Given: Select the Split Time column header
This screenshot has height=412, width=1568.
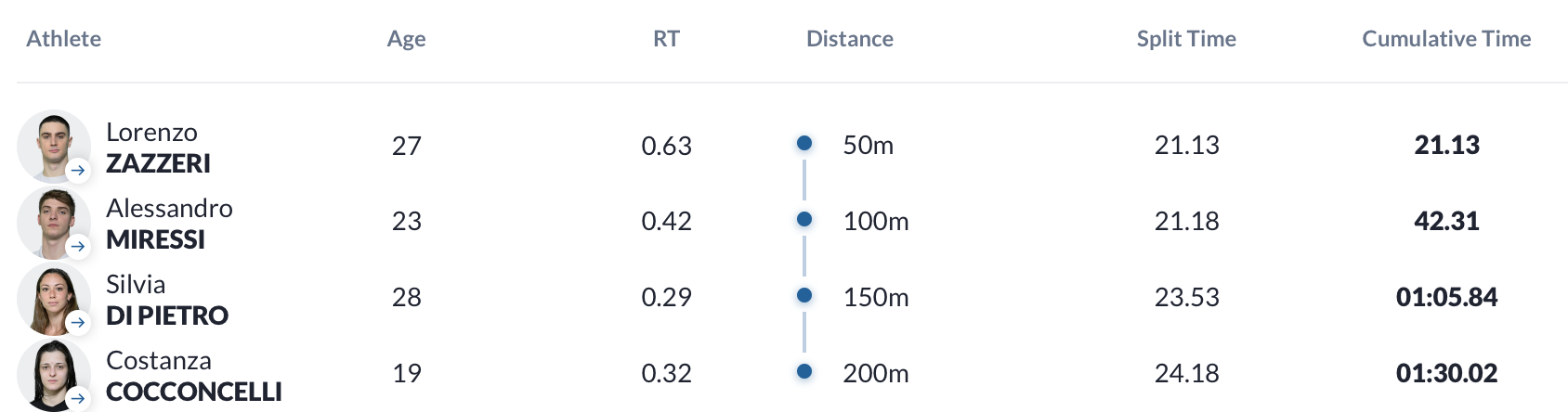Looking at the screenshot, I should tap(1186, 38).
